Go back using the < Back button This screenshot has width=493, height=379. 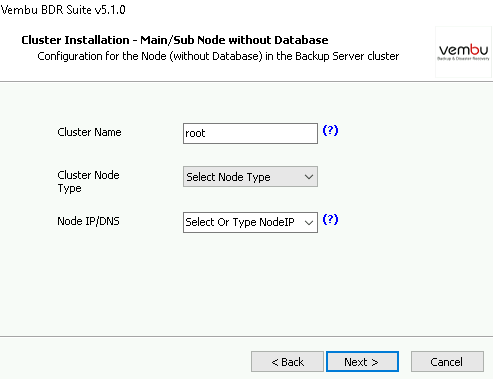pos(287,362)
